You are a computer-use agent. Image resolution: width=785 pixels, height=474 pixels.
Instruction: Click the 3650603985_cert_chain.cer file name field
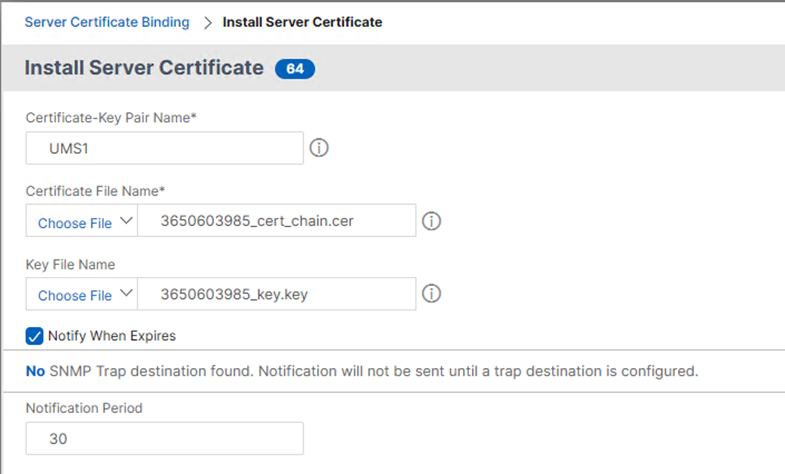[276, 222]
